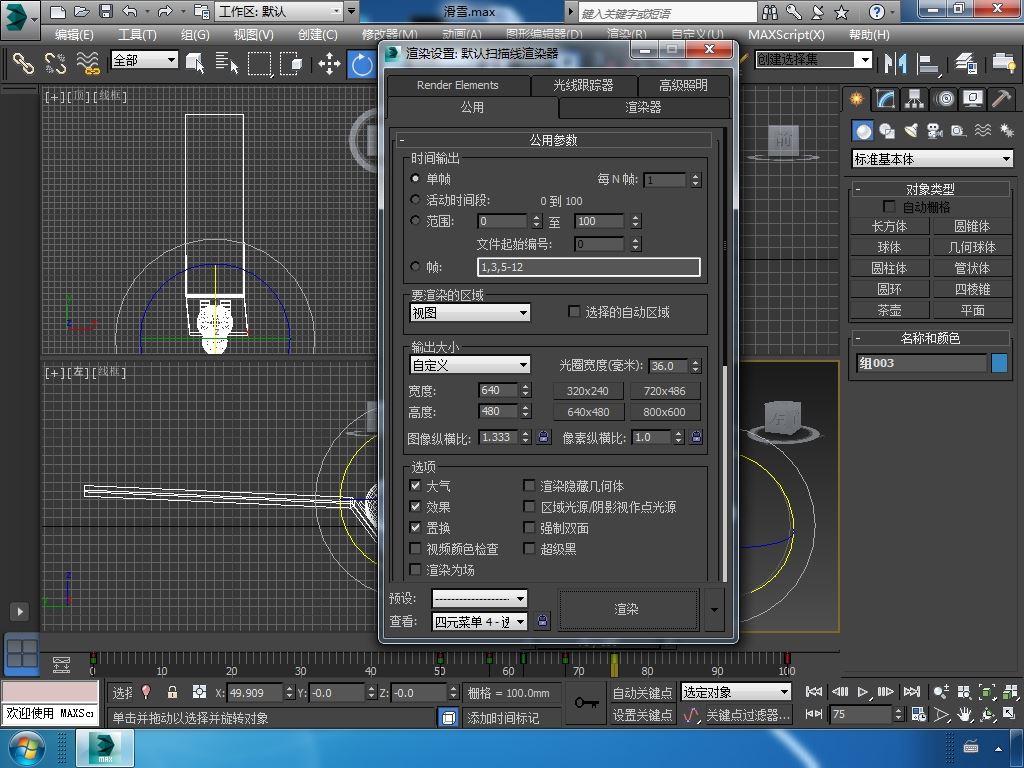Image resolution: width=1024 pixels, height=768 pixels.
Task: Open the 选定对象 key filter dropdown
Action: [735, 692]
